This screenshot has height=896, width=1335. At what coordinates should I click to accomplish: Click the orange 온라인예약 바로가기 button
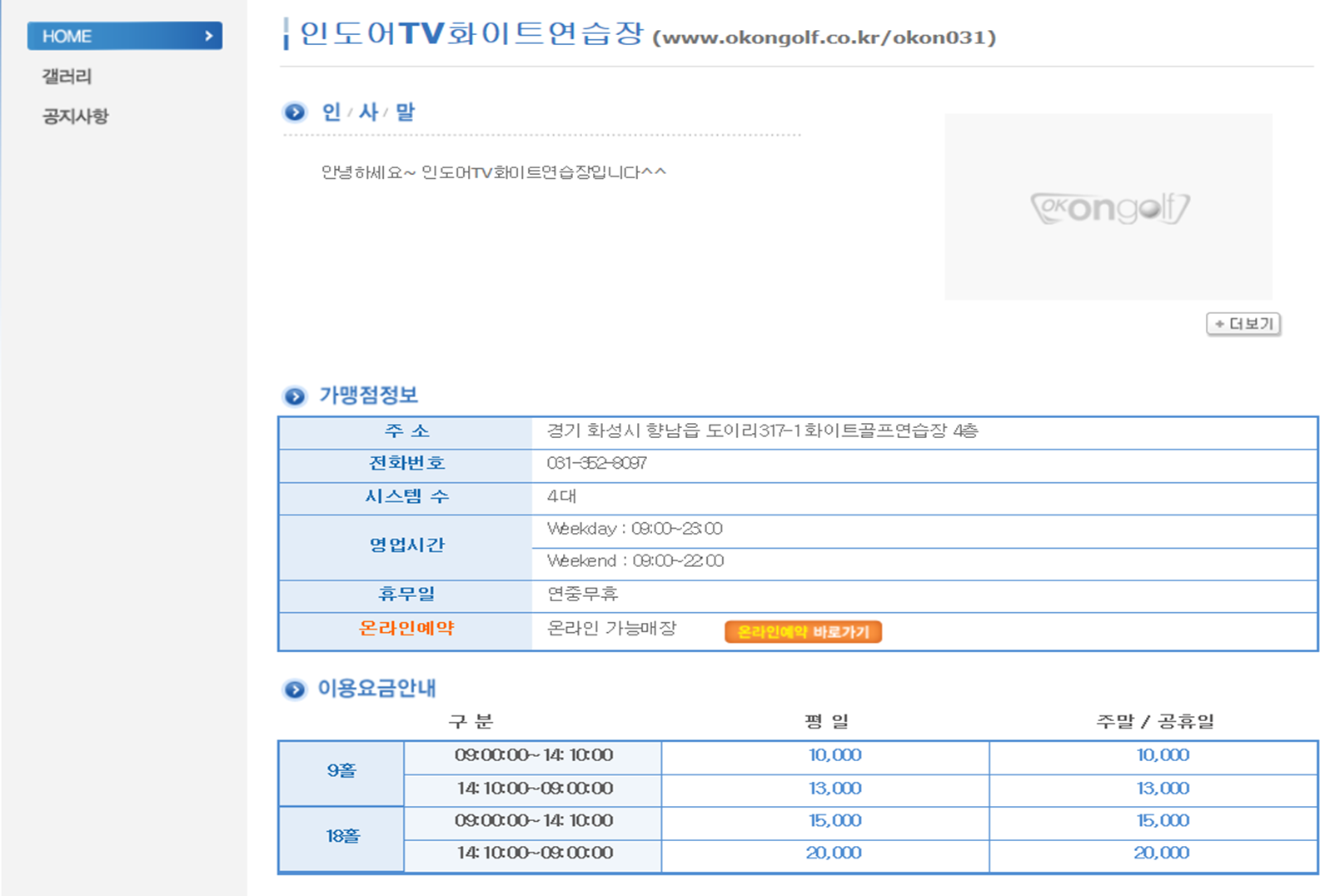click(803, 632)
